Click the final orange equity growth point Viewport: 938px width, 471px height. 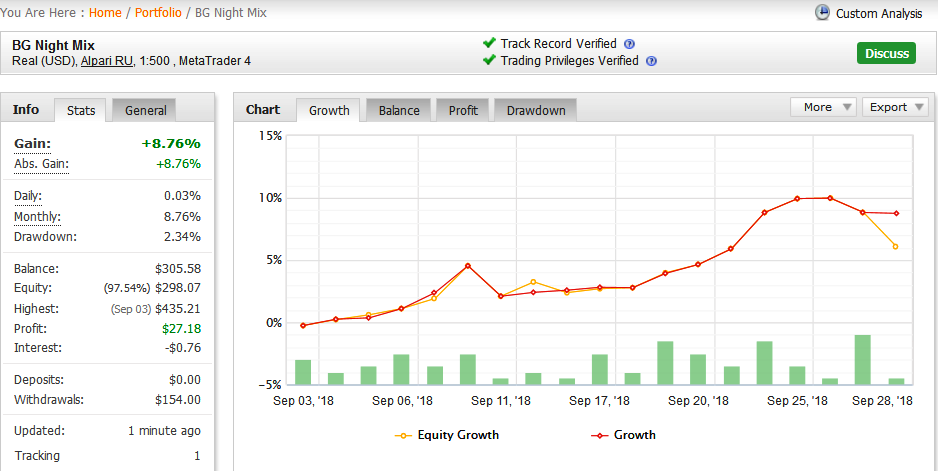coord(896,247)
